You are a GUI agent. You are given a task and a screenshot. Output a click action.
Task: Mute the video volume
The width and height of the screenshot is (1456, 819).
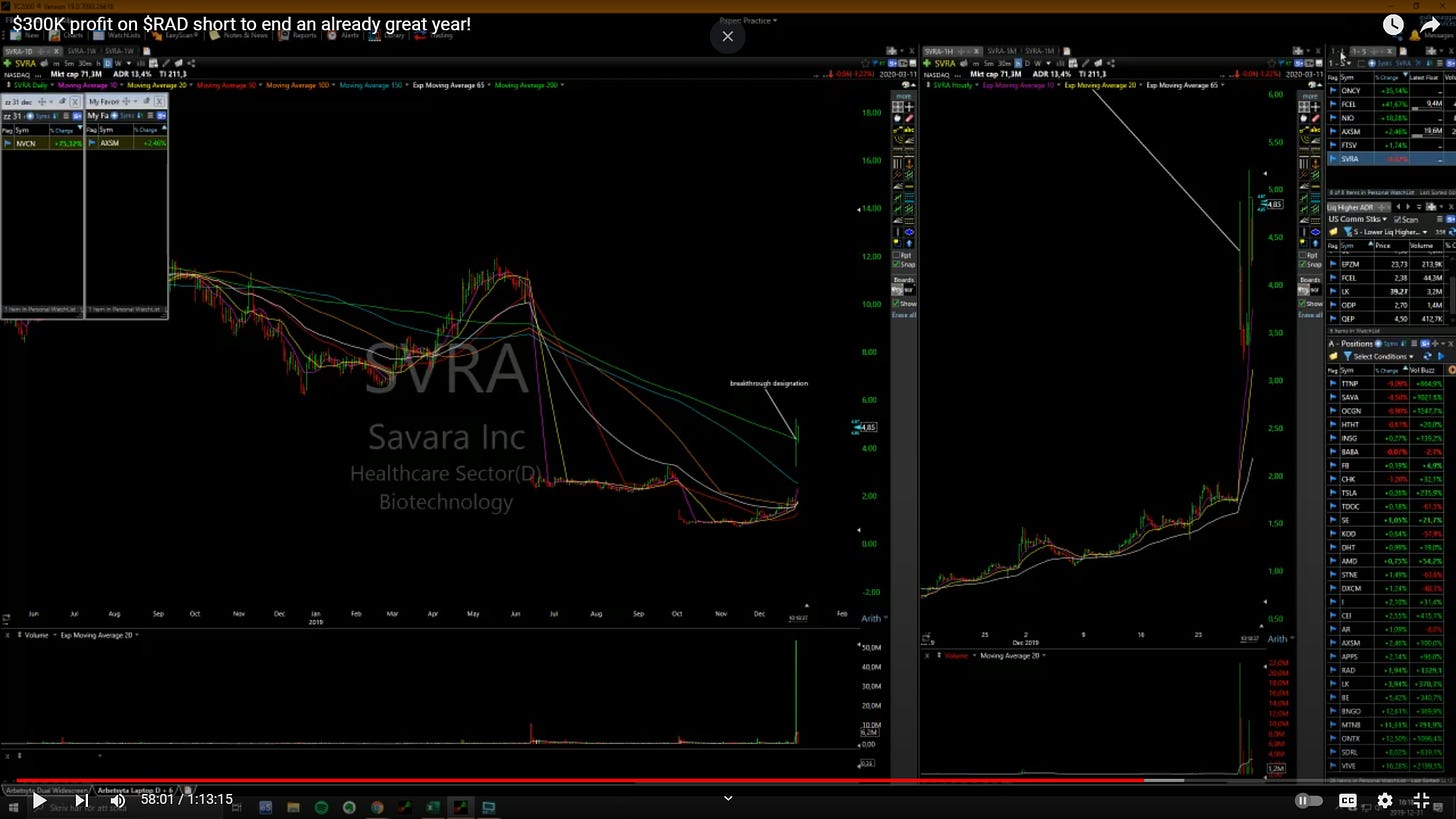tap(117, 800)
